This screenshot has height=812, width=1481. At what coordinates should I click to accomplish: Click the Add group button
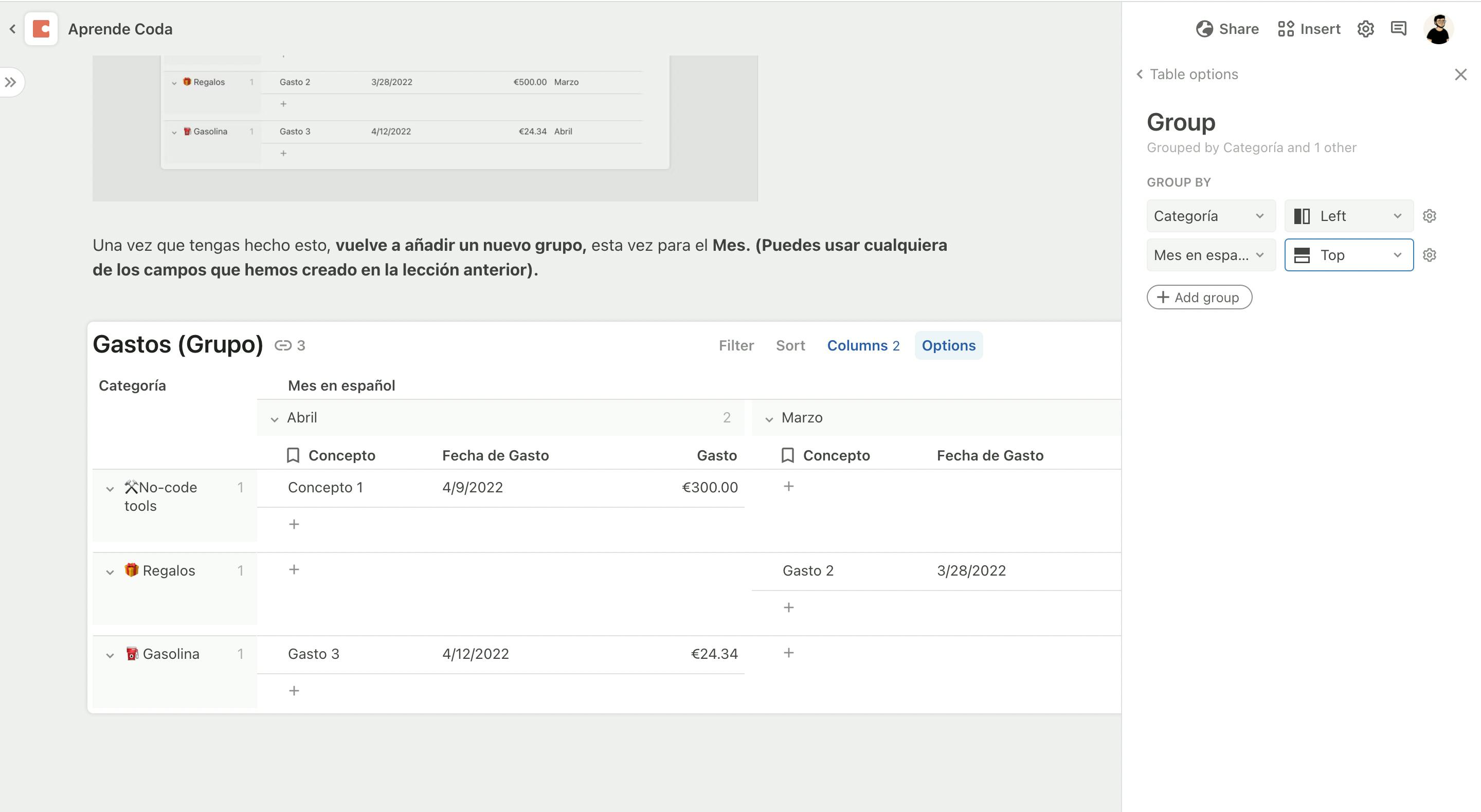point(1199,297)
